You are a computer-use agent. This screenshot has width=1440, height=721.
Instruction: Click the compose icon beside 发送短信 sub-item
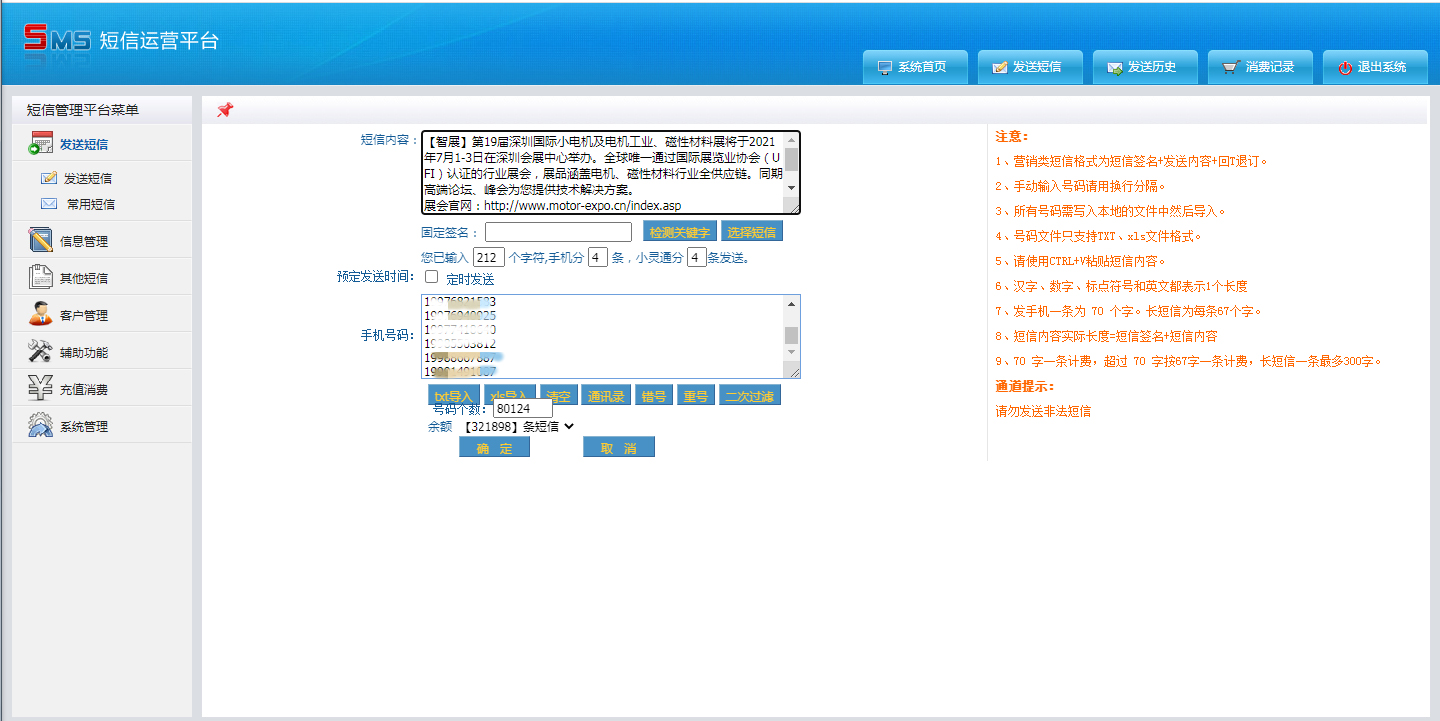coord(49,178)
